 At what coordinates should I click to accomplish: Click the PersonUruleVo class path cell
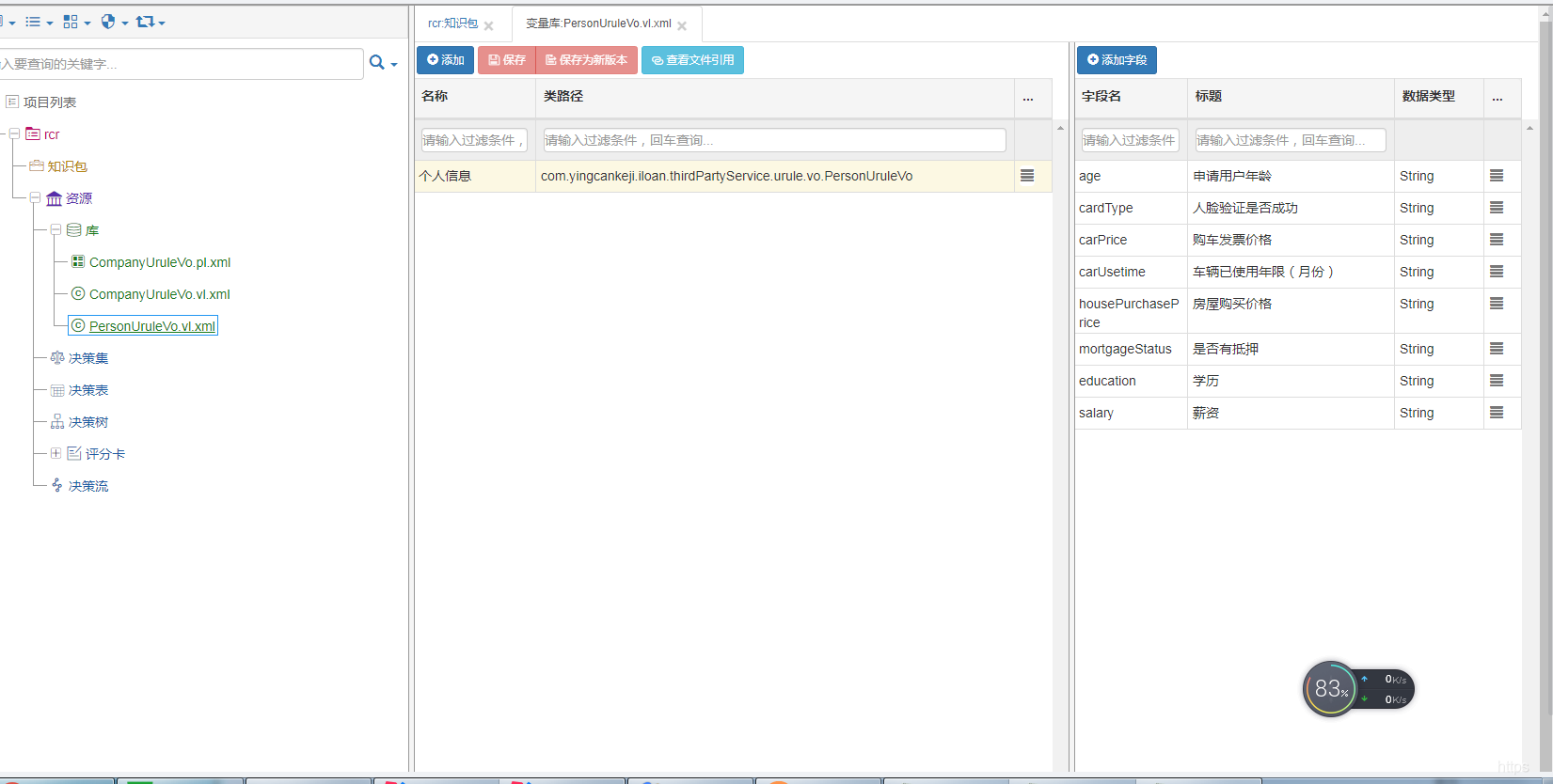click(x=775, y=176)
